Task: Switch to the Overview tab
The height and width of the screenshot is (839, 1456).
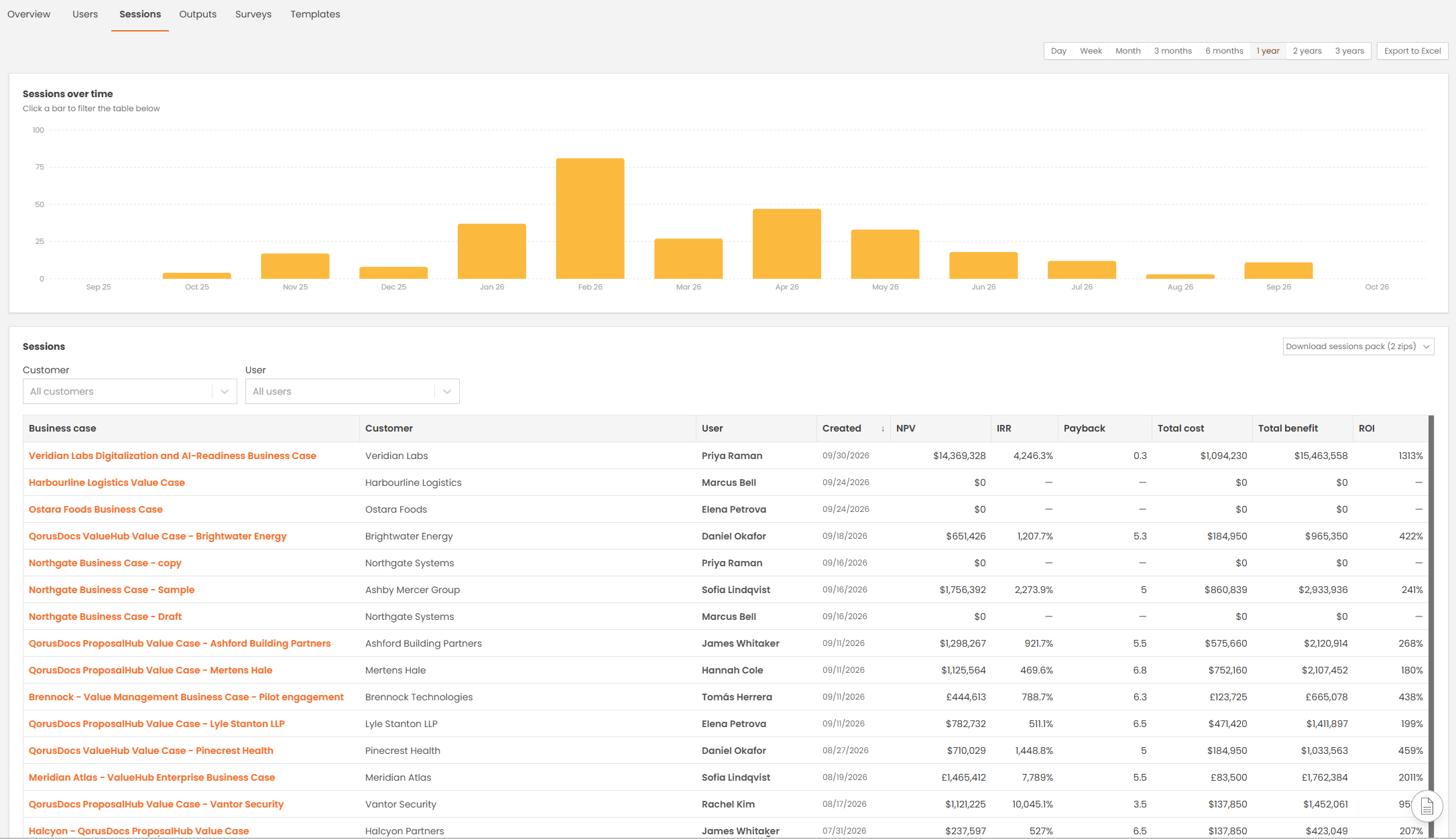Action: [29, 14]
